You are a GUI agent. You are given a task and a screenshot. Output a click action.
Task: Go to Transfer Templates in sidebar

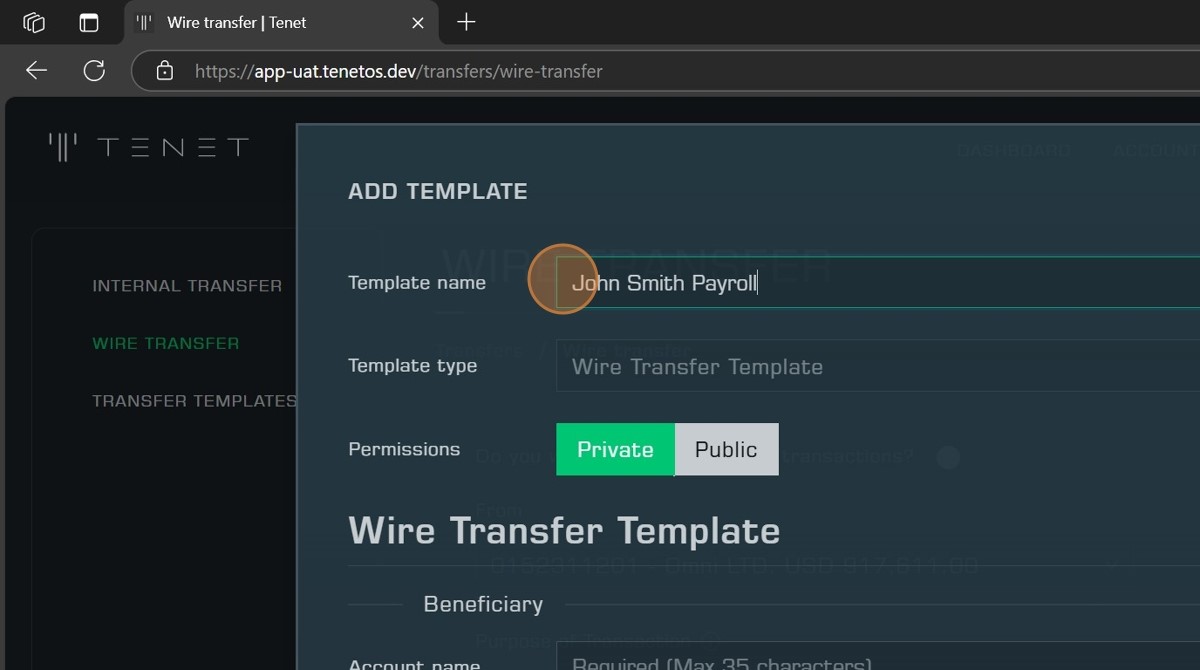tap(194, 401)
